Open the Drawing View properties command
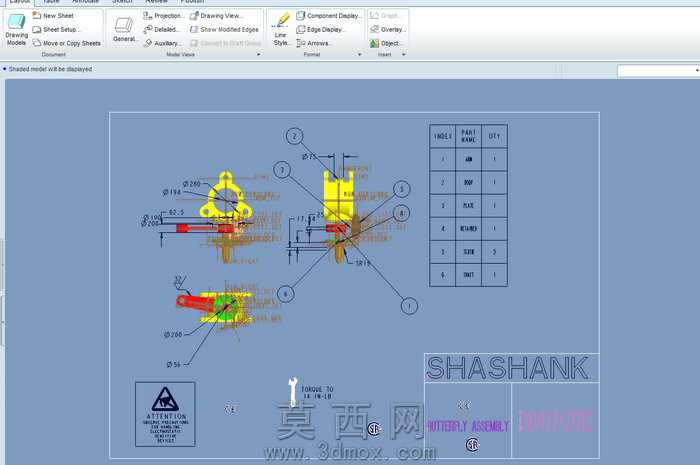Viewport: 700px width, 465px height. point(217,16)
